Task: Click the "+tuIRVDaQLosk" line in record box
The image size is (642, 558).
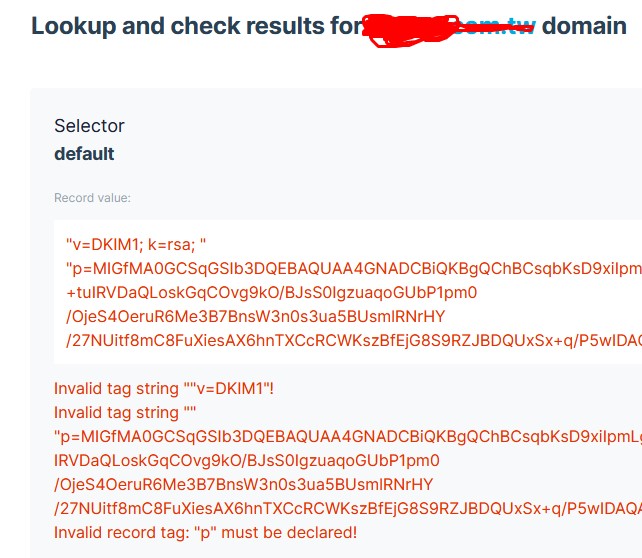Action: [x=271, y=293]
